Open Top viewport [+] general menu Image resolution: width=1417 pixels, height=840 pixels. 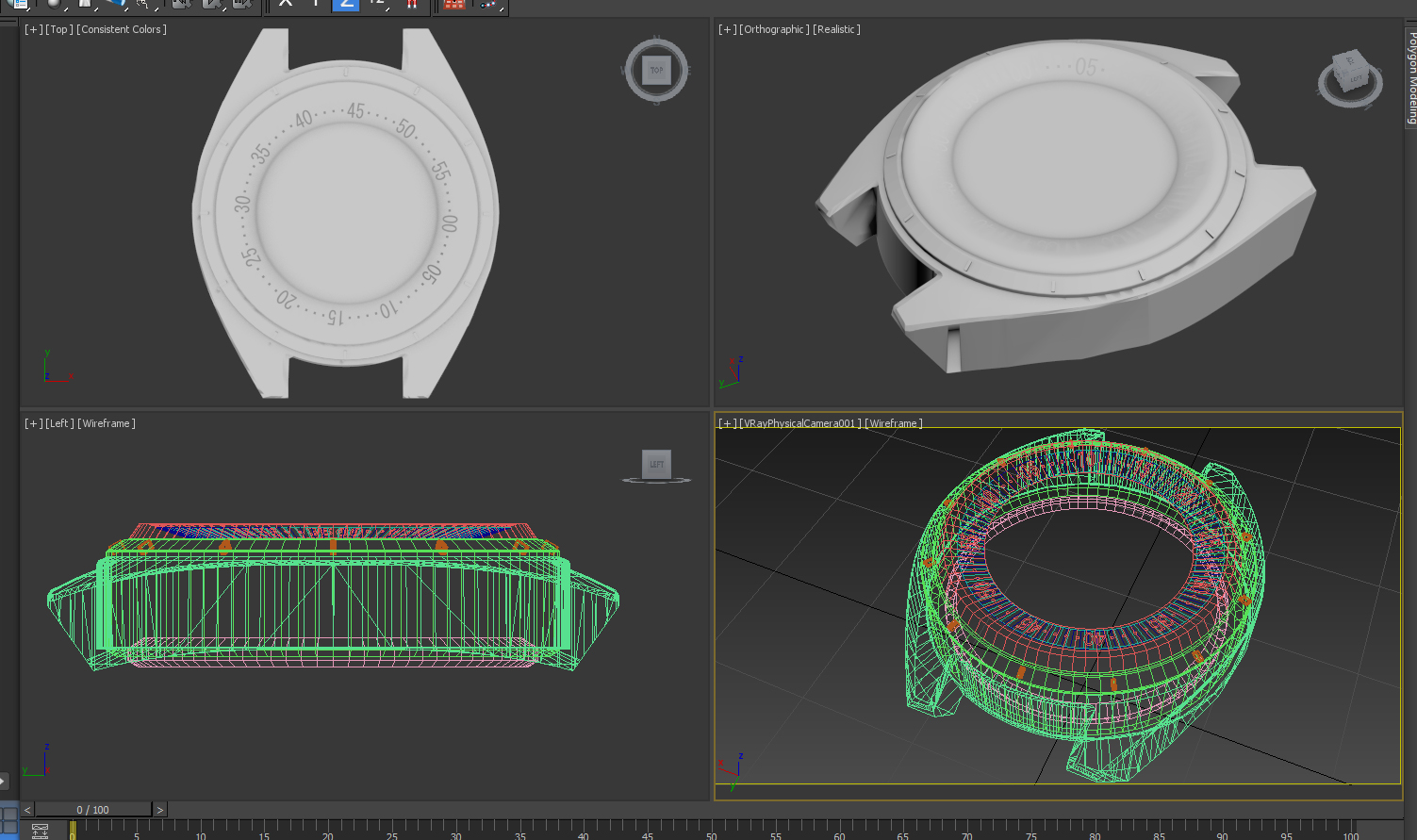[x=33, y=30]
